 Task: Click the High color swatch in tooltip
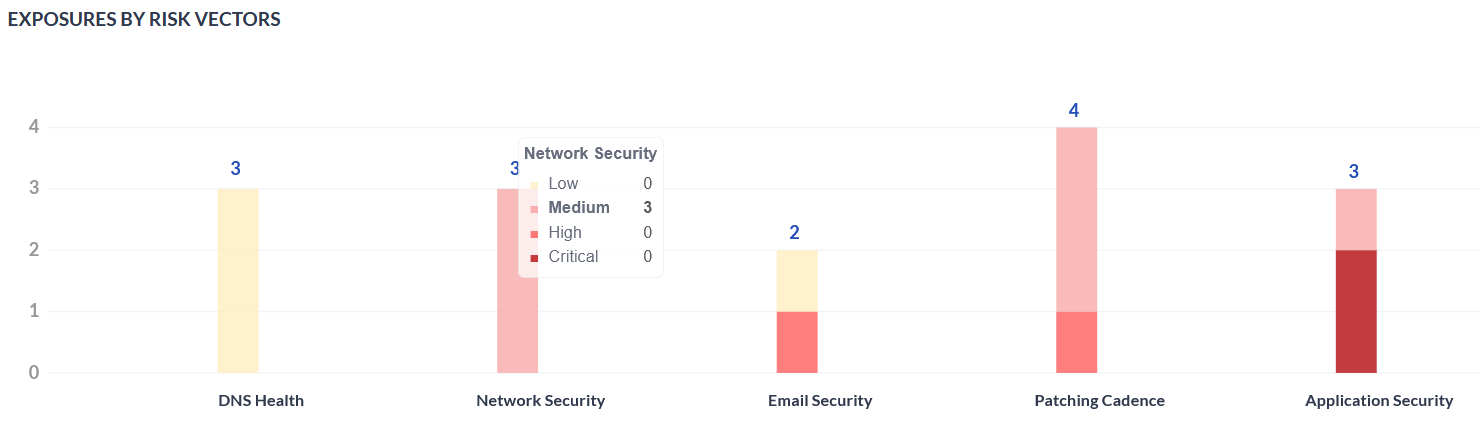[x=534, y=234]
